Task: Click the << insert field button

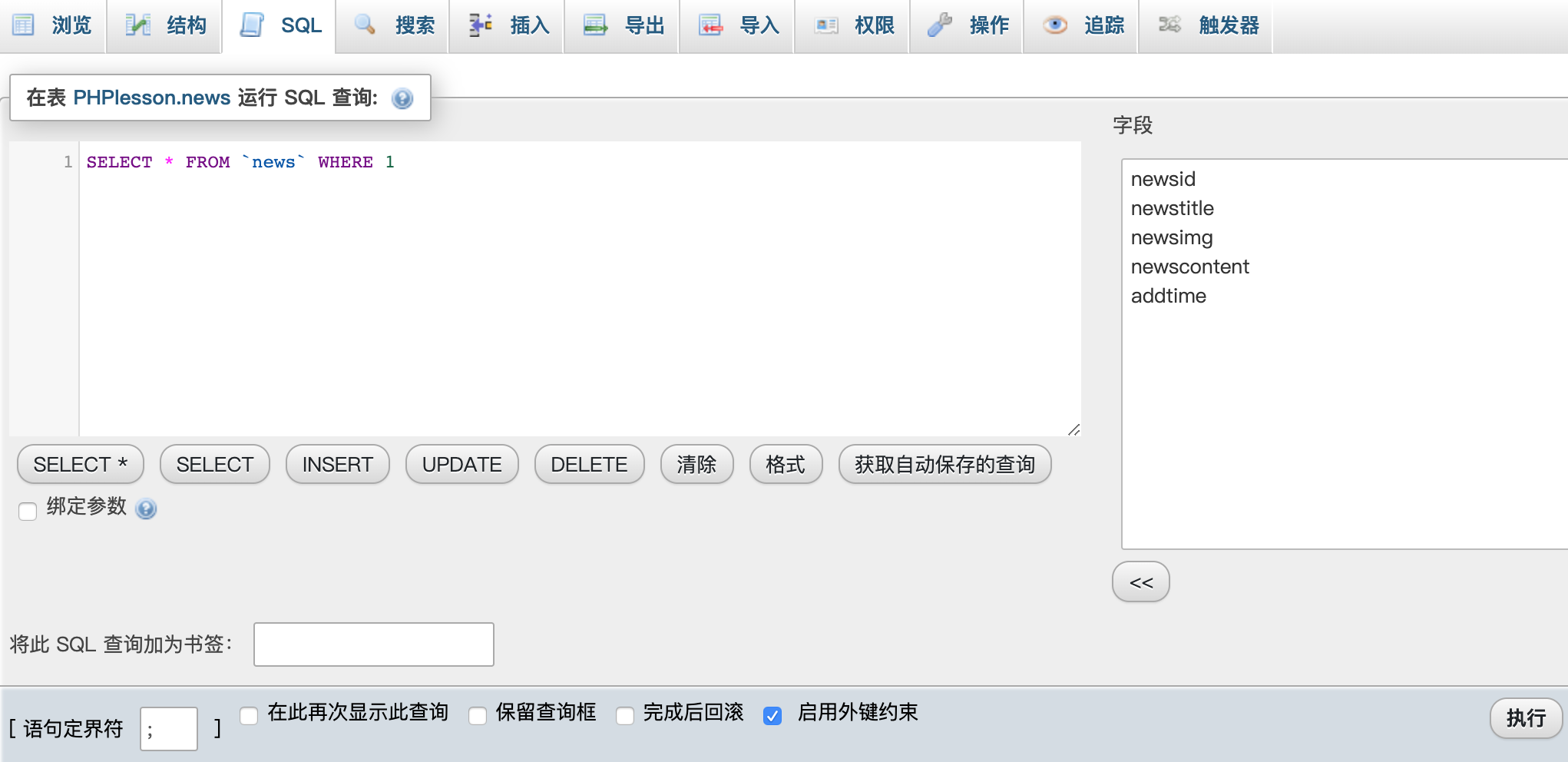Action: (1141, 582)
